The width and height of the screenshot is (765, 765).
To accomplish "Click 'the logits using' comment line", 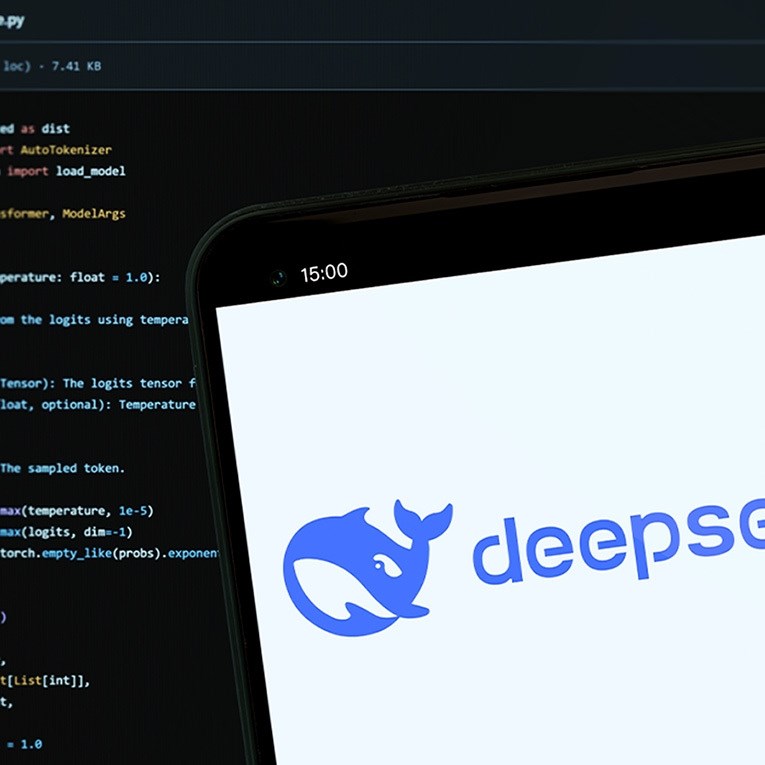I will 77,320.
